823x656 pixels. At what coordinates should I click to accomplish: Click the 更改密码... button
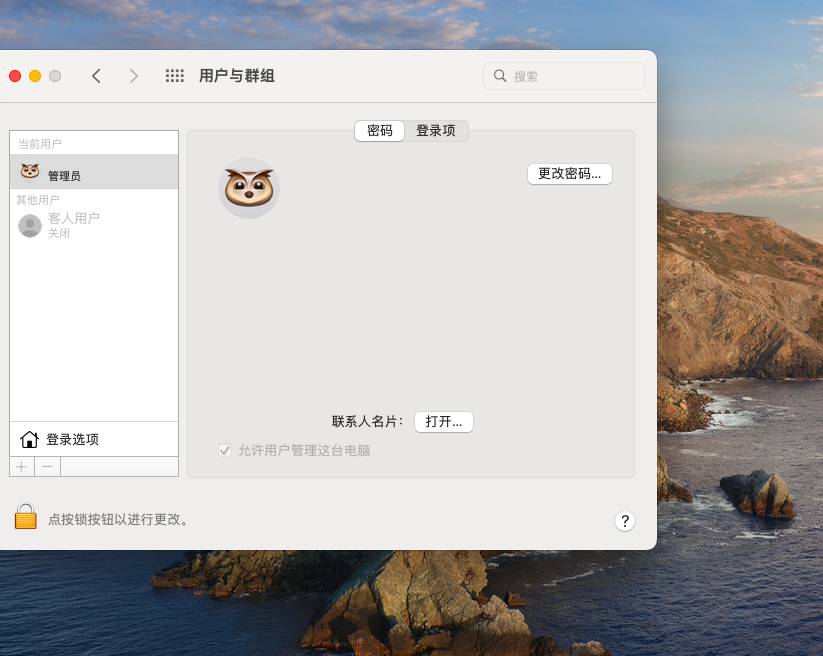pos(569,174)
